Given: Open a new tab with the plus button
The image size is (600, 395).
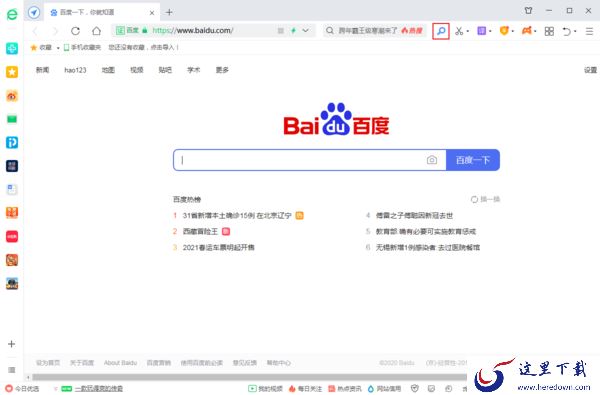Looking at the screenshot, I should tap(169, 12).
